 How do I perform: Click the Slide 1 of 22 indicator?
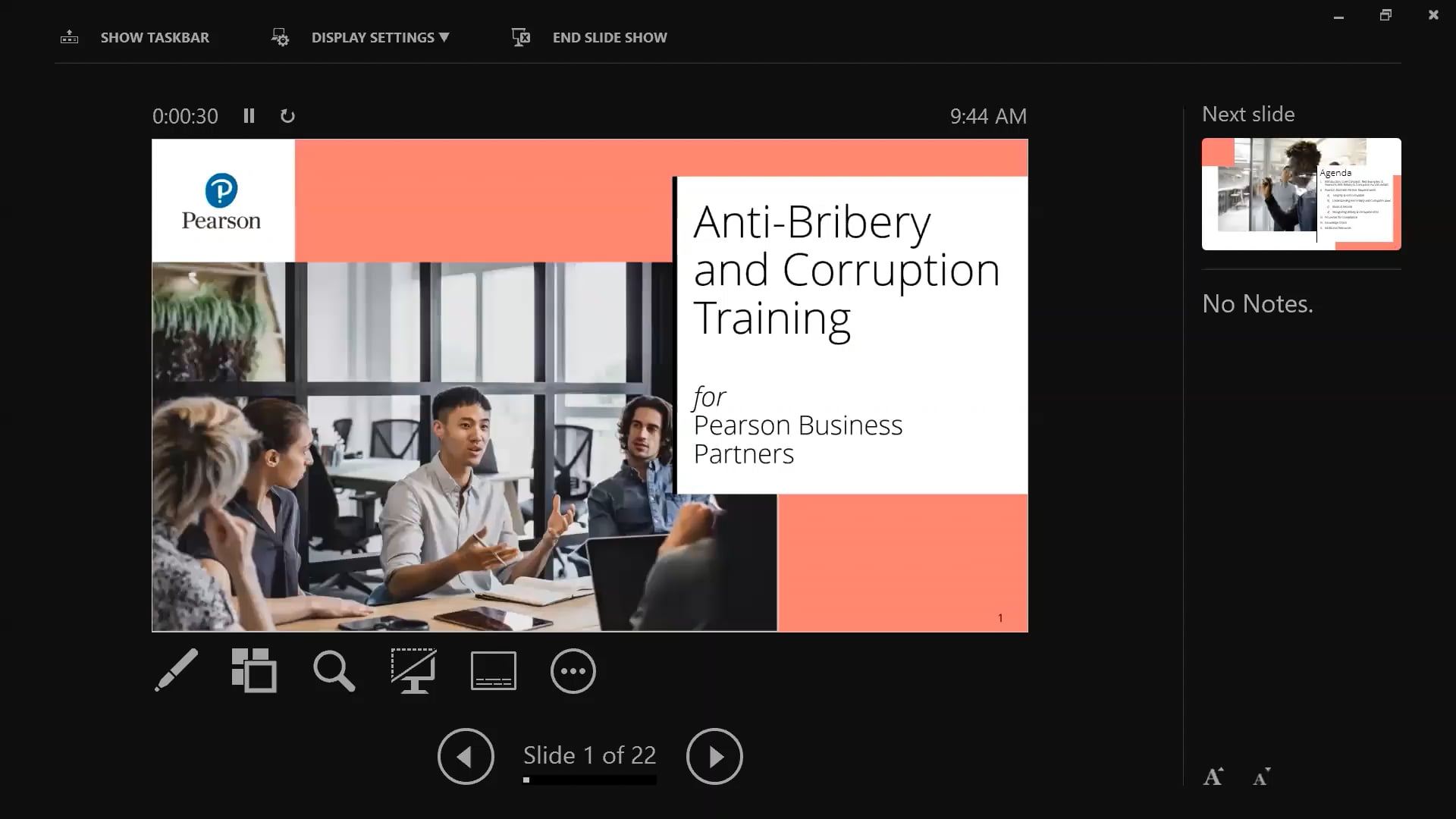589,755
